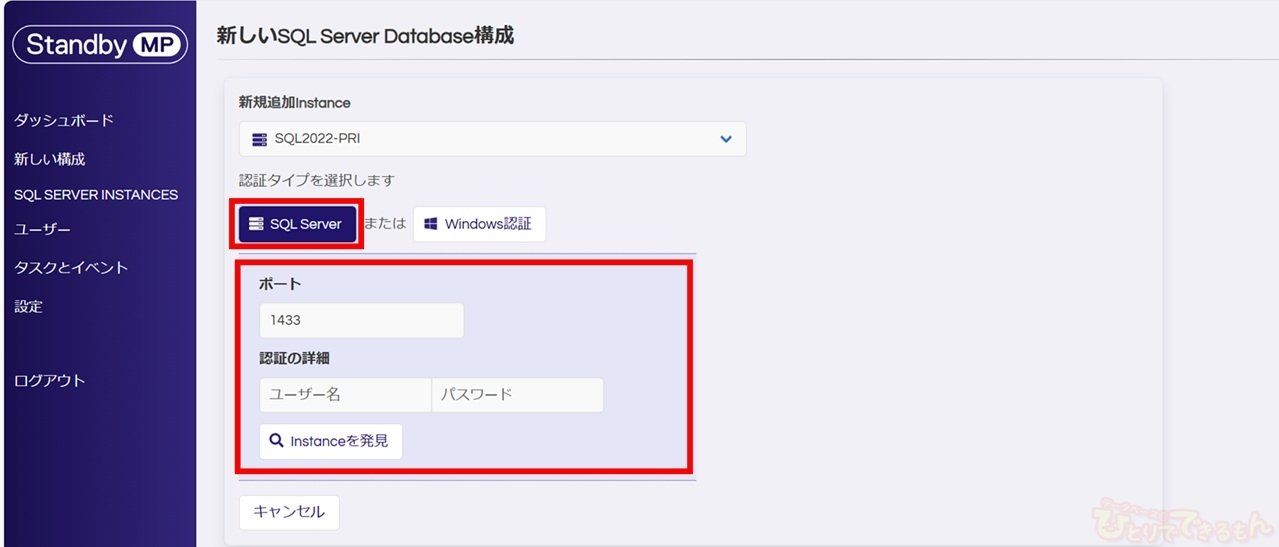Click the magnifier icon for Instance discovery
The height and width of the screenshot is (547, 1279).
pos(276,441)
